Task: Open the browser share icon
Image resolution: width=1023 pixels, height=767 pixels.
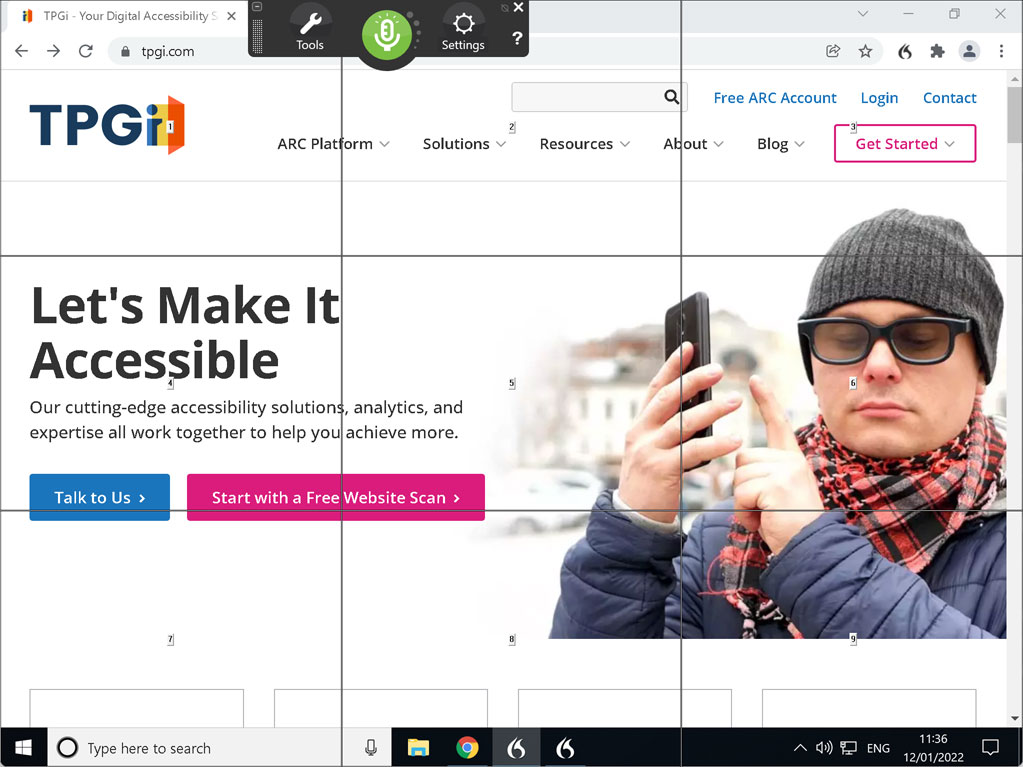Action: 832,51
